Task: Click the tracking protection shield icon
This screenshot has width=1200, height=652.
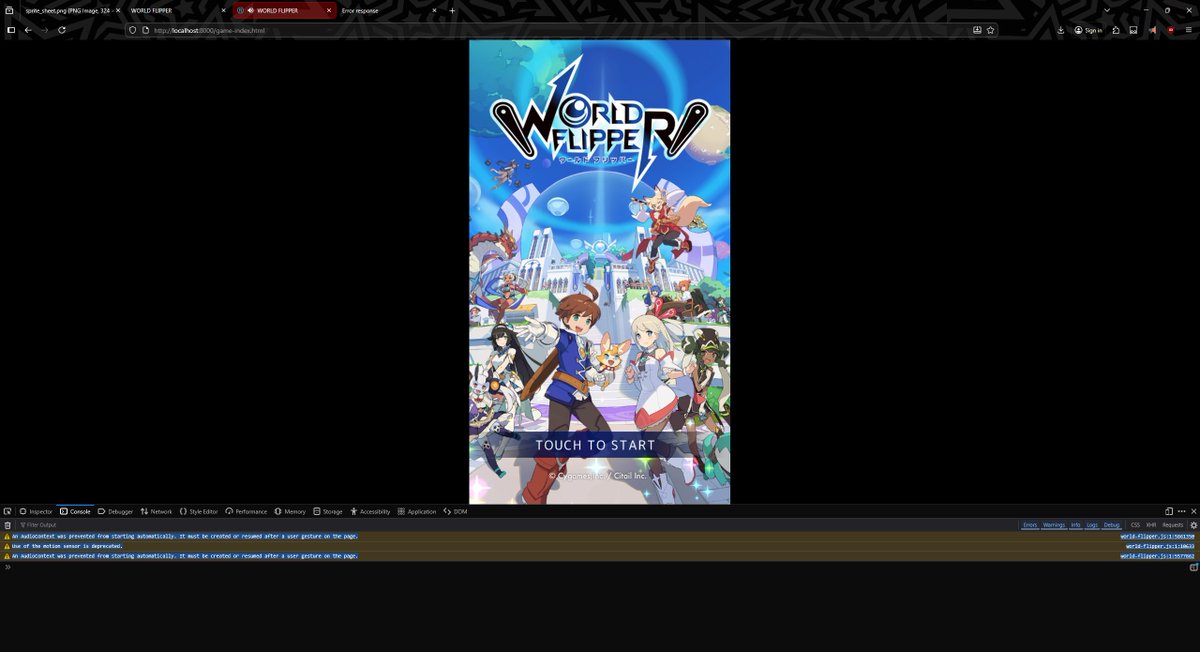Action: (132, 30)
